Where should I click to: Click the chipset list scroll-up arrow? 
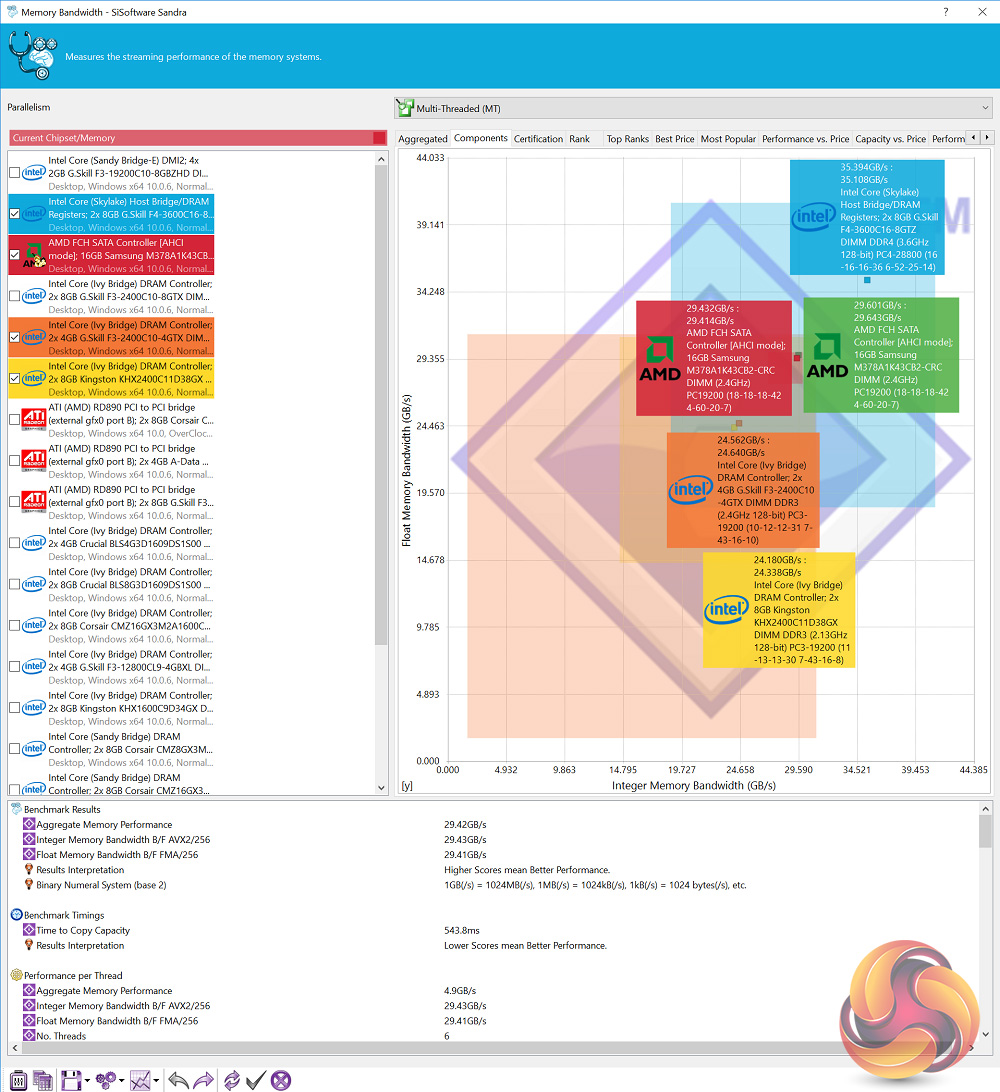point(381,159)
